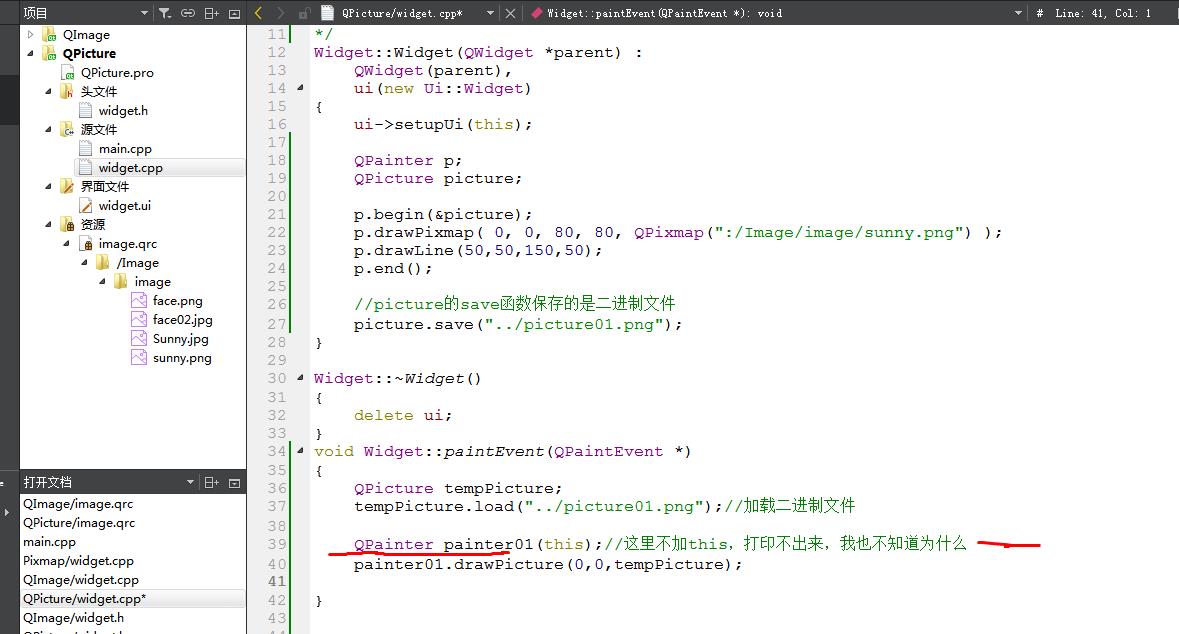The image size is (1179, 634).
Task: Open the 打开文档 panel dropdown
Action: pos(190,482)
